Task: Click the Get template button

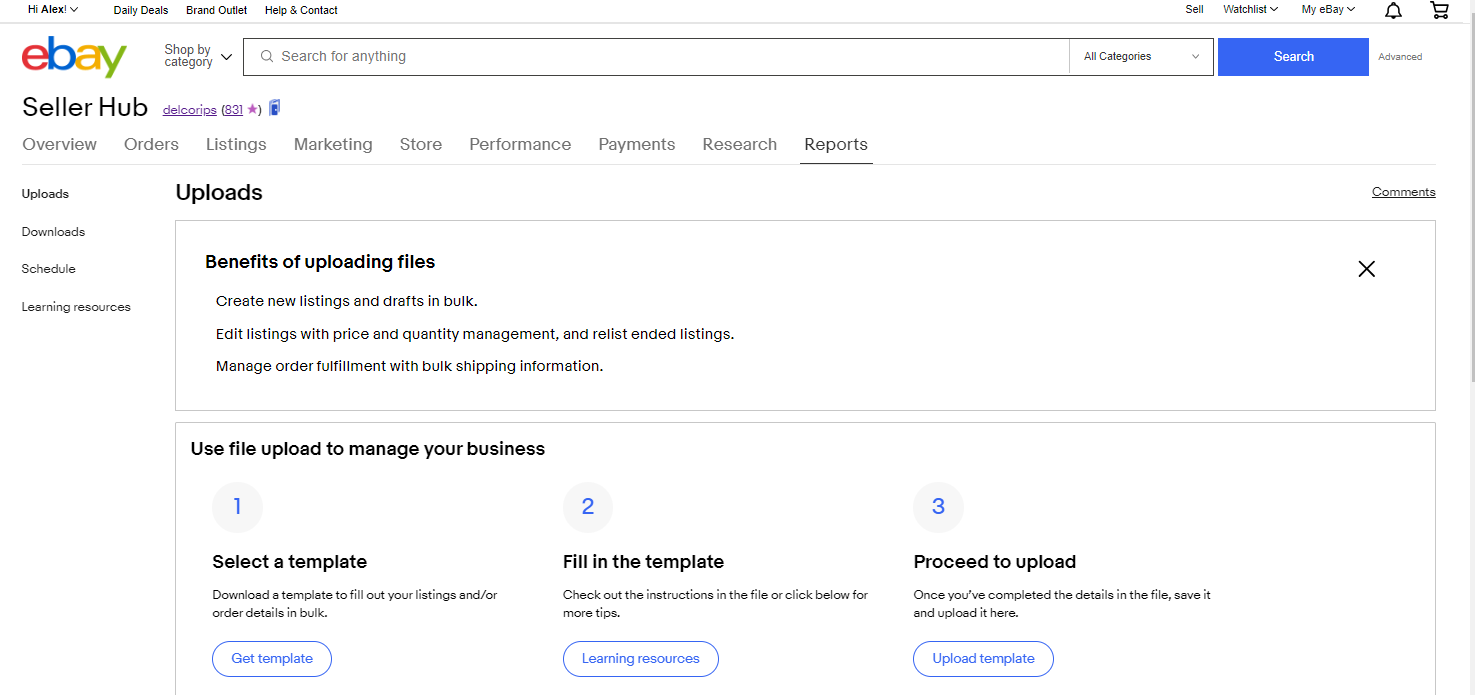Action: [x=272, y=659]
